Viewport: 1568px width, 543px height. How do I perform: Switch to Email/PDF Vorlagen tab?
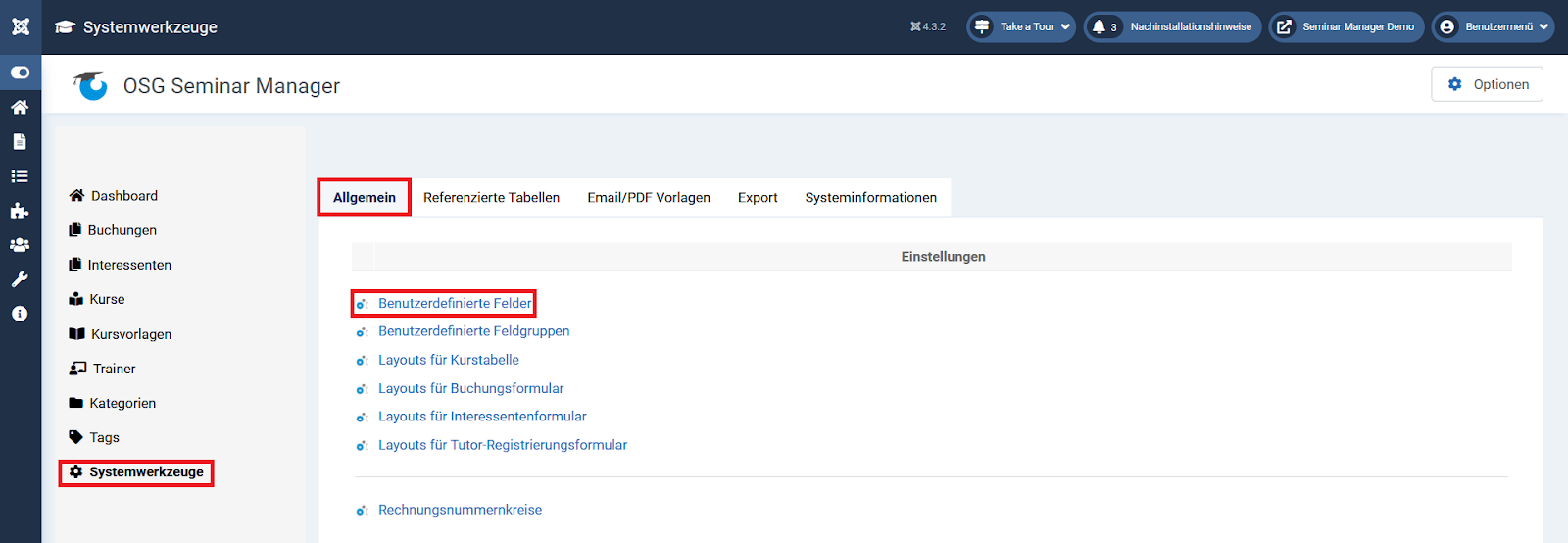649,197
